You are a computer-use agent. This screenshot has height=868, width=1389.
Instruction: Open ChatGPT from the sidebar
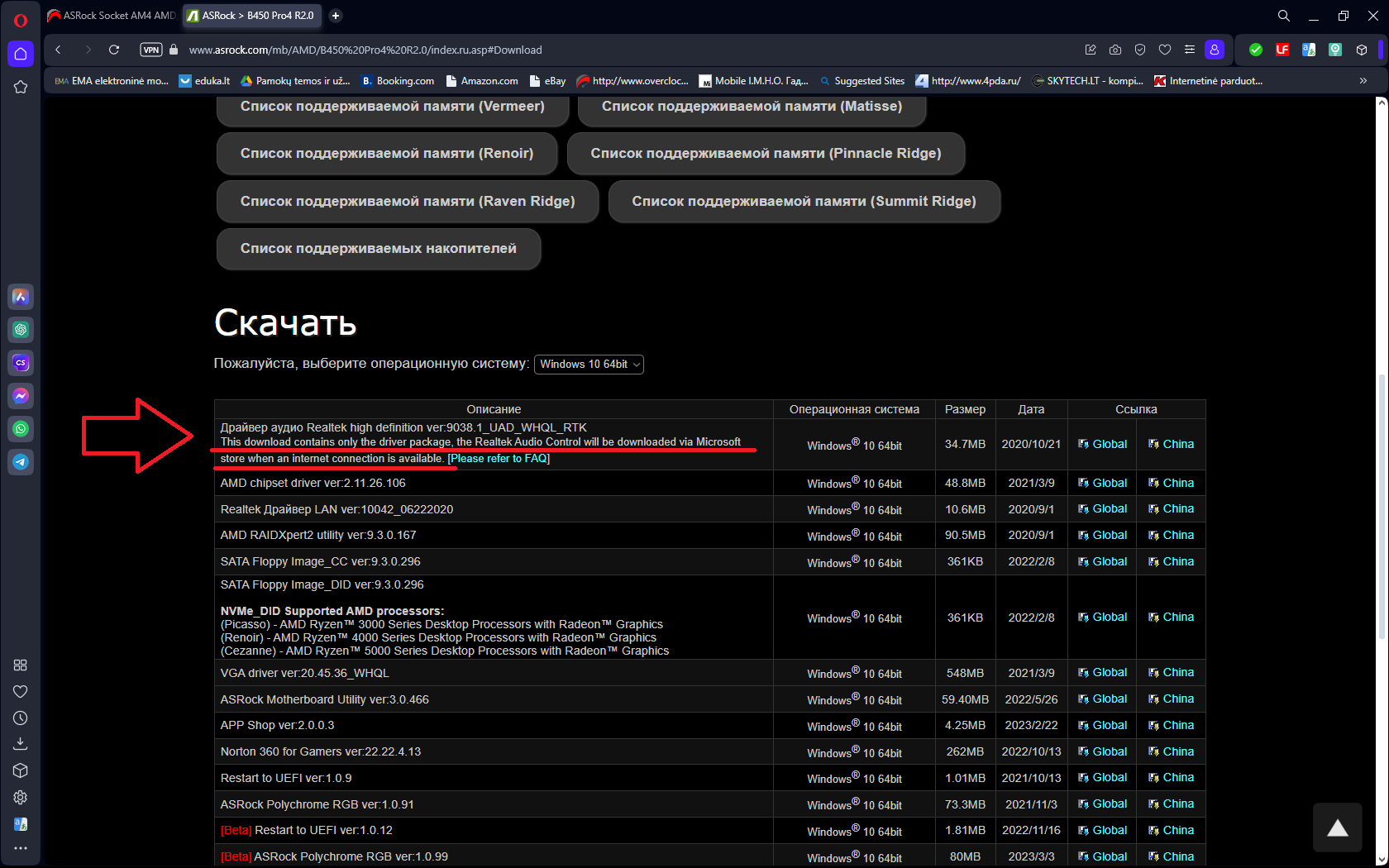[x=21, y=330]
